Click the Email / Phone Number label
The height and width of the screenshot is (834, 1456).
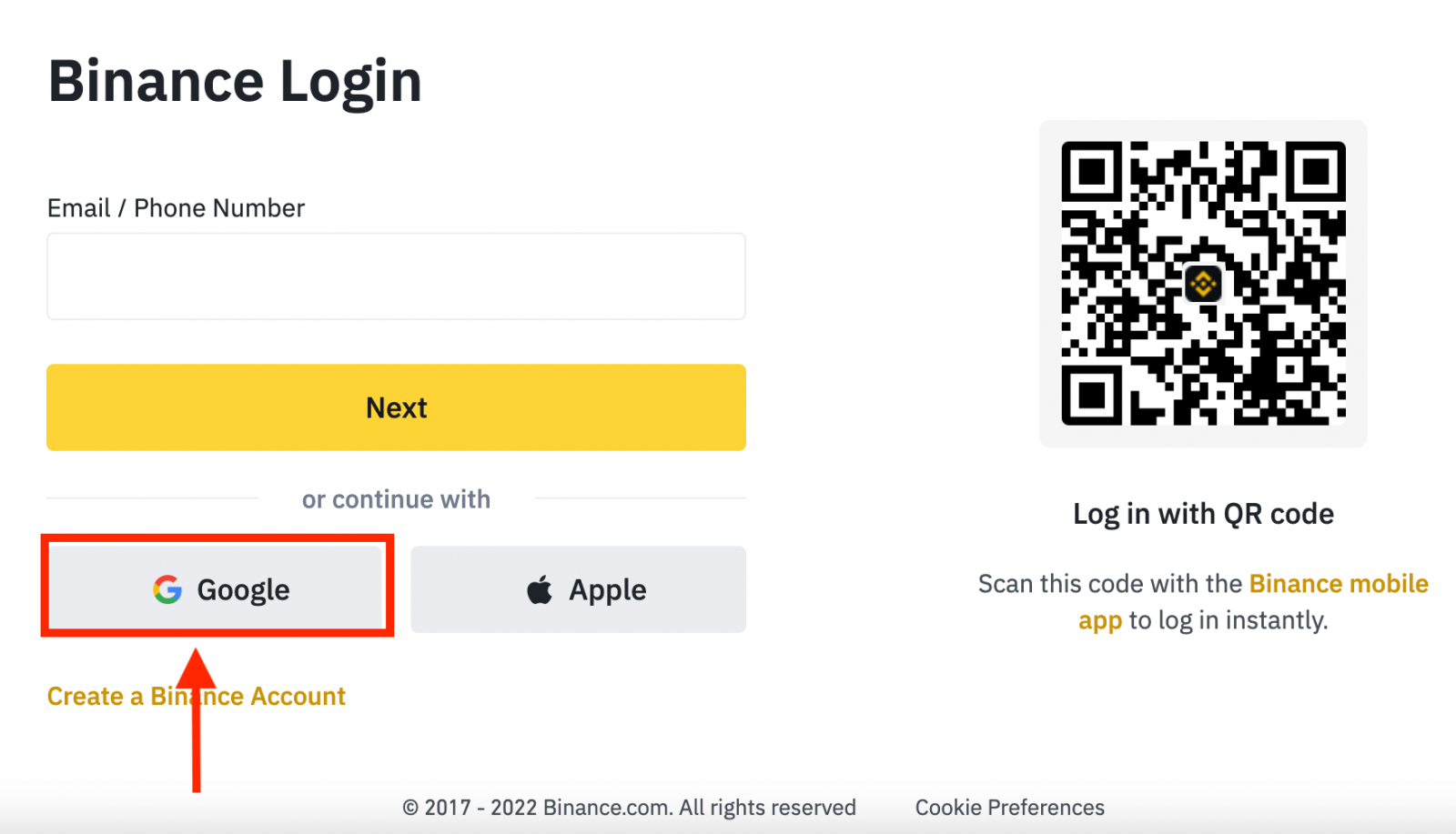point(176,207)
